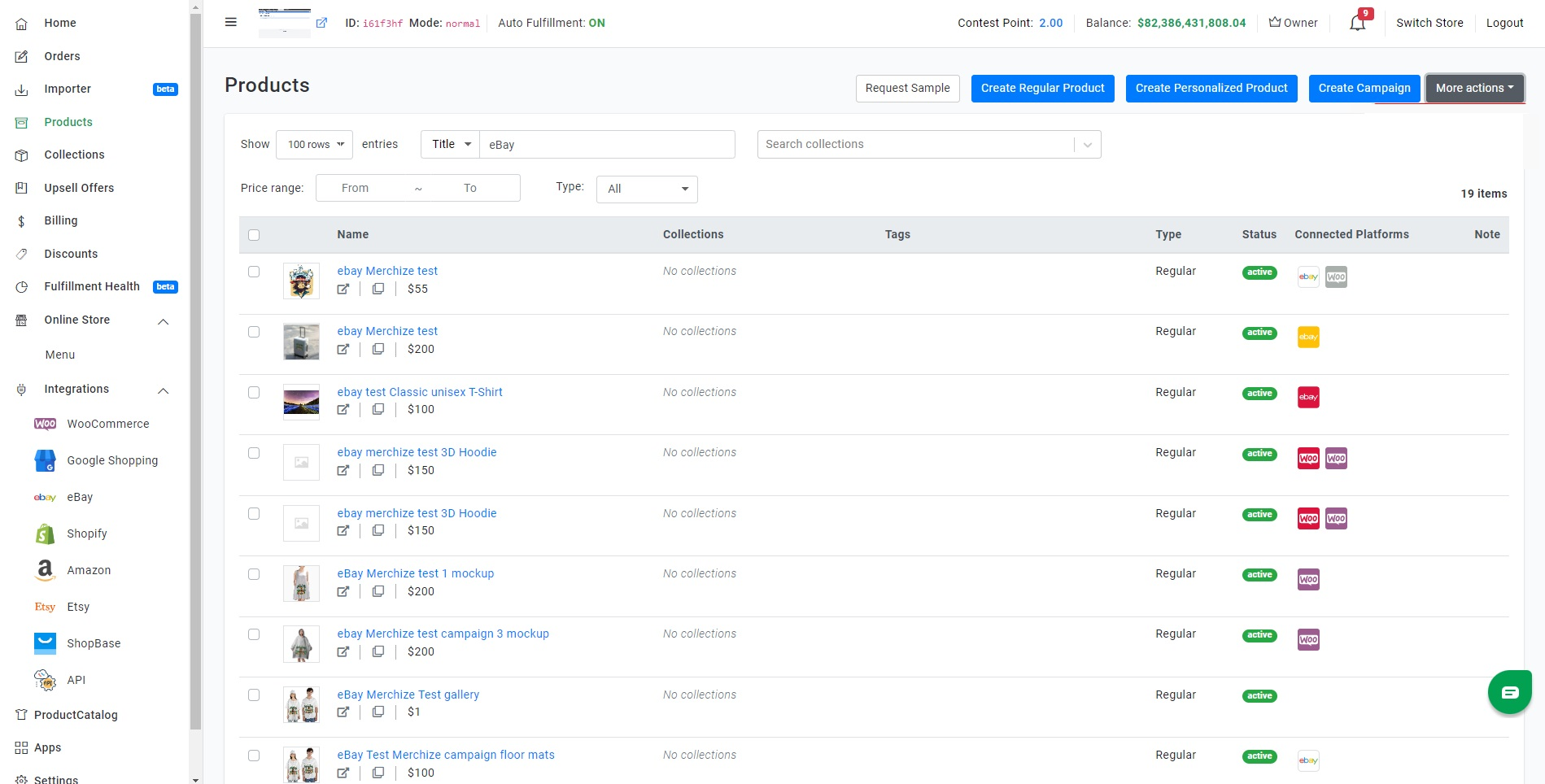Click Create Campaign button
1545x784 pixels.
(1364, 88)
